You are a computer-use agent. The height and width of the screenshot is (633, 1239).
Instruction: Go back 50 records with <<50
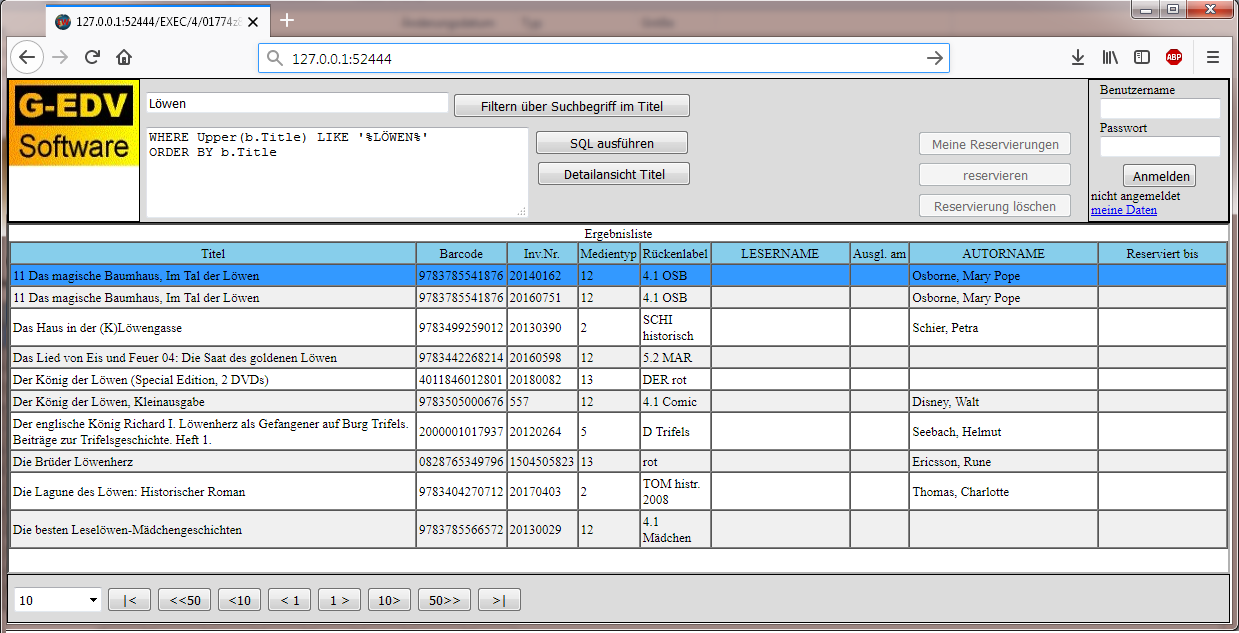pyautogui.click(x=184, y=600)
